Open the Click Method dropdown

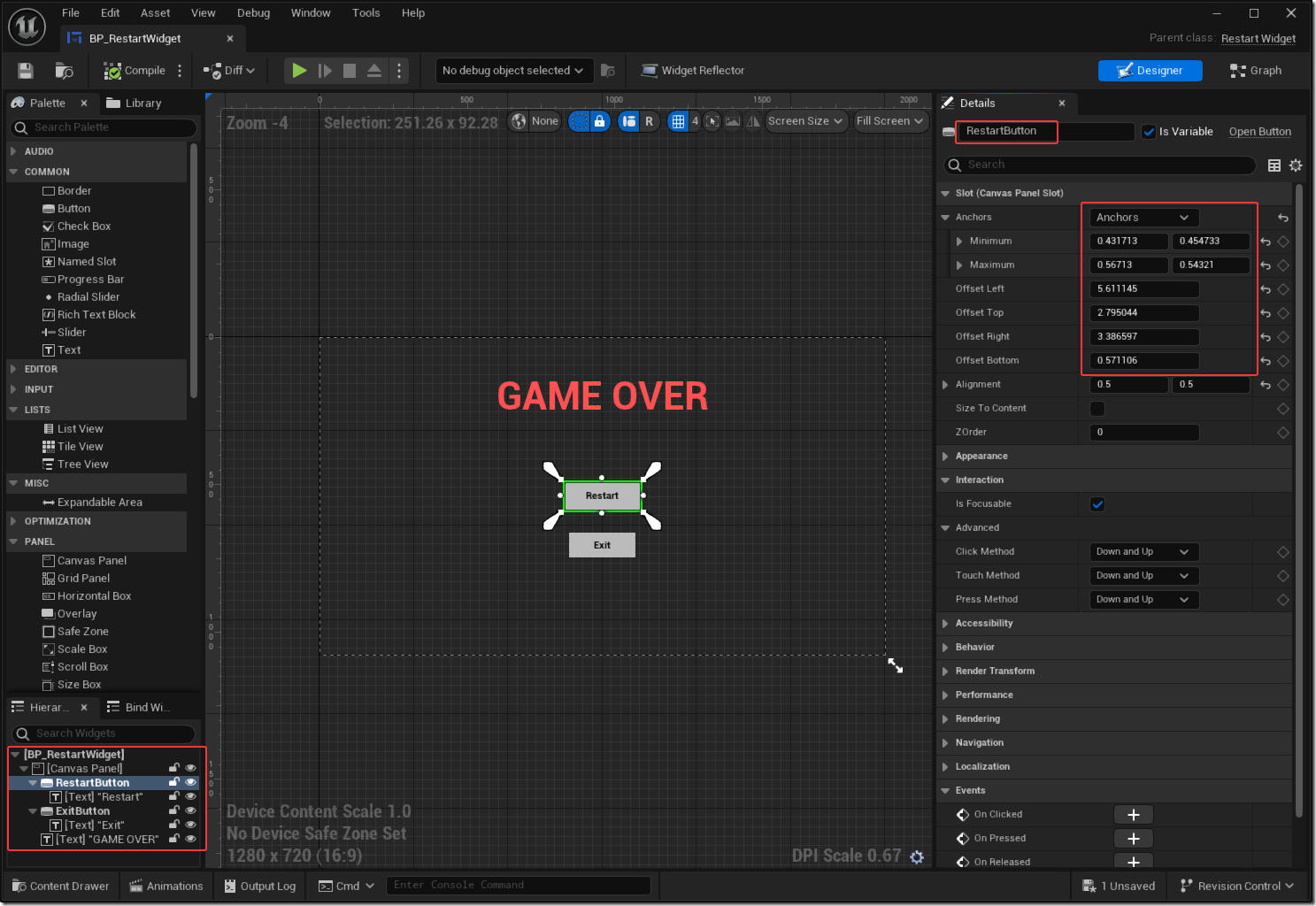click(x=1144, y=552)
